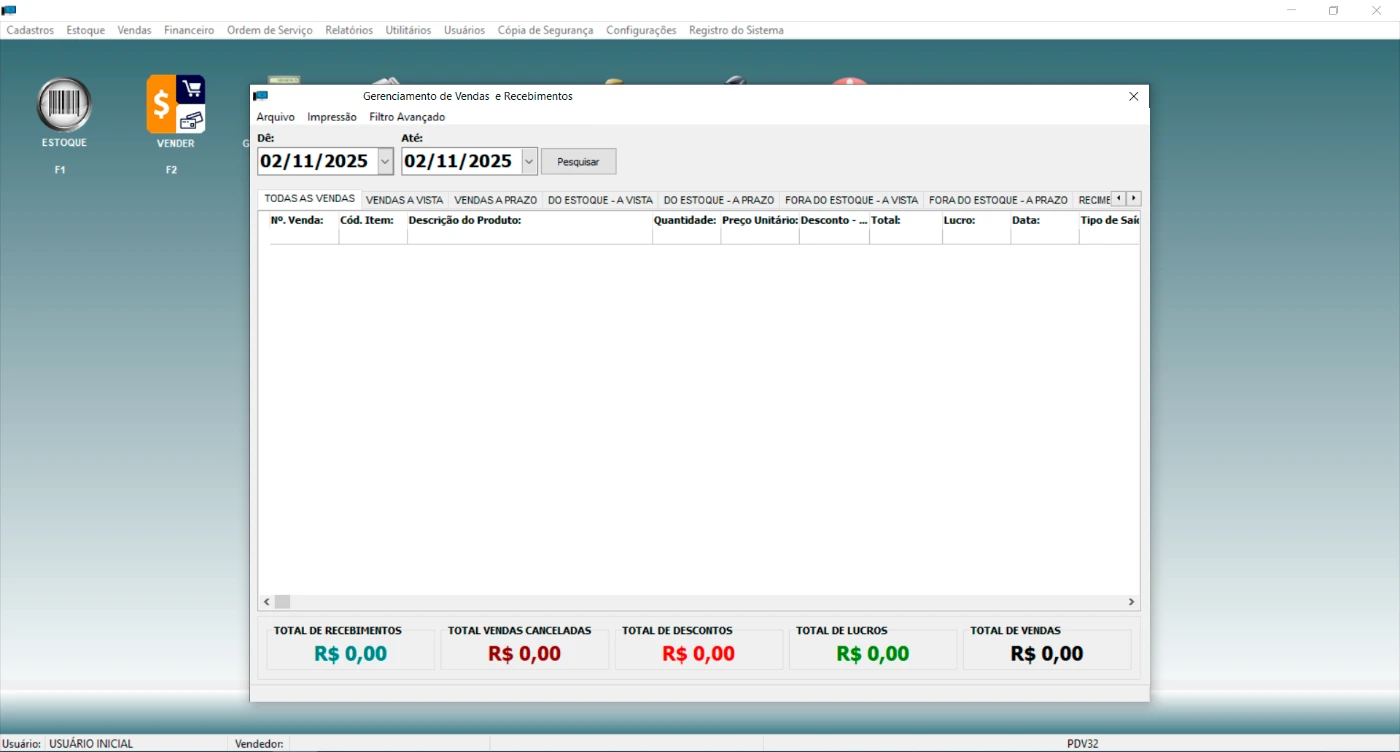
Task: Open the Impressão menu
Action: click(x=331, y=117)
